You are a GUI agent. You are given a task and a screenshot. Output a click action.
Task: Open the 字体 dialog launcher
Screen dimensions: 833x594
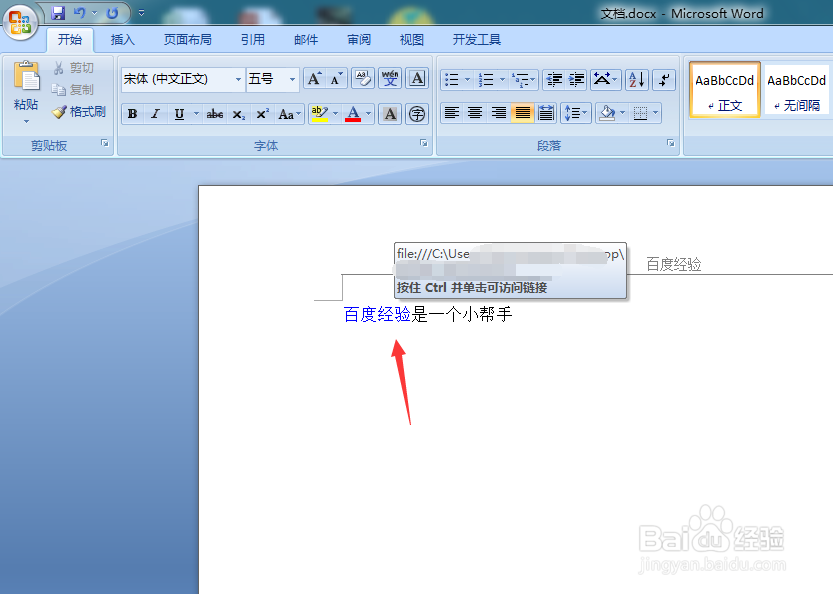point(423,143)
